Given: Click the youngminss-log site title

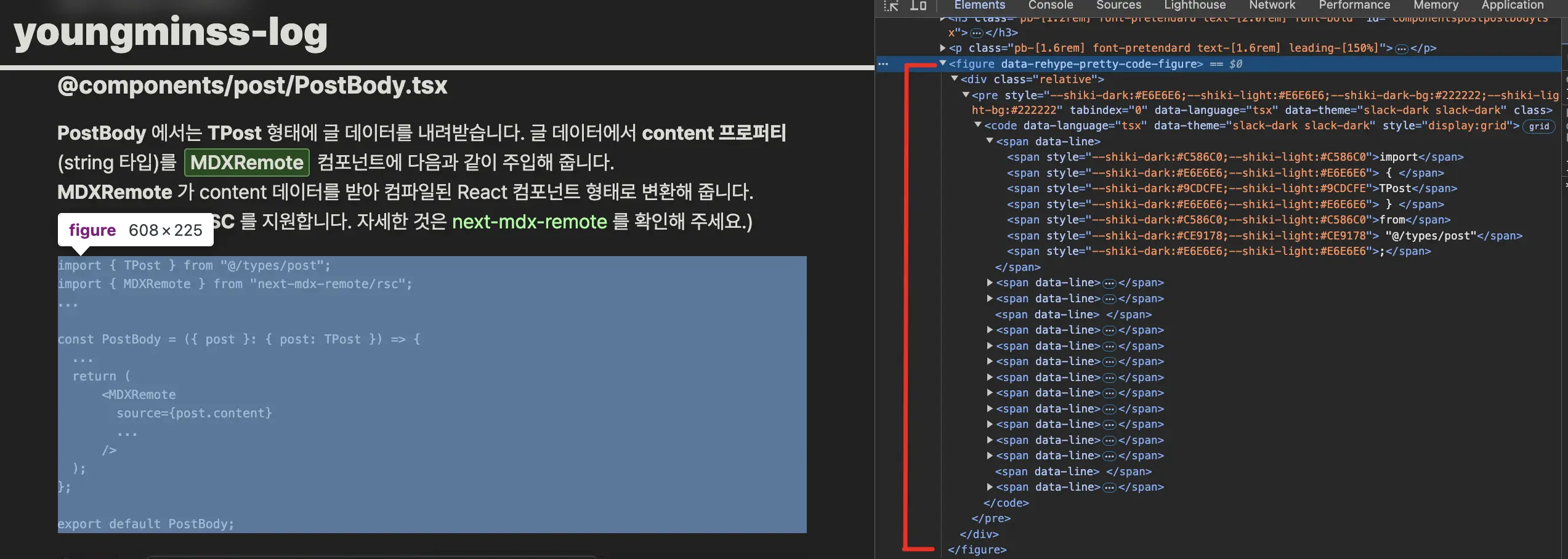Looking at the screenshot, I should click(x=171, y=33).
